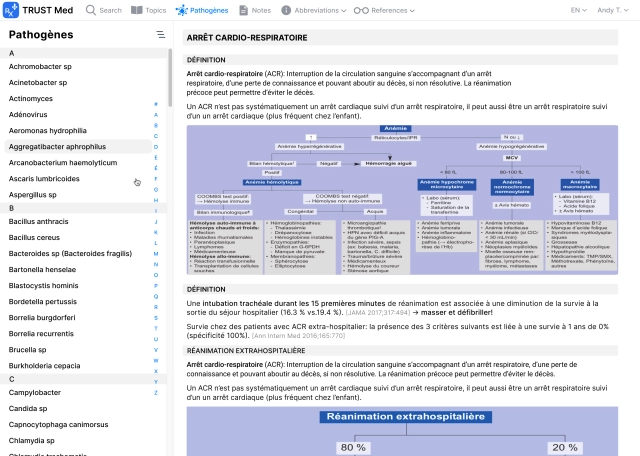Viewport: 640px width, 456px height.
Task: Jump to letter A in alphabet index
Action: (156, 103)
